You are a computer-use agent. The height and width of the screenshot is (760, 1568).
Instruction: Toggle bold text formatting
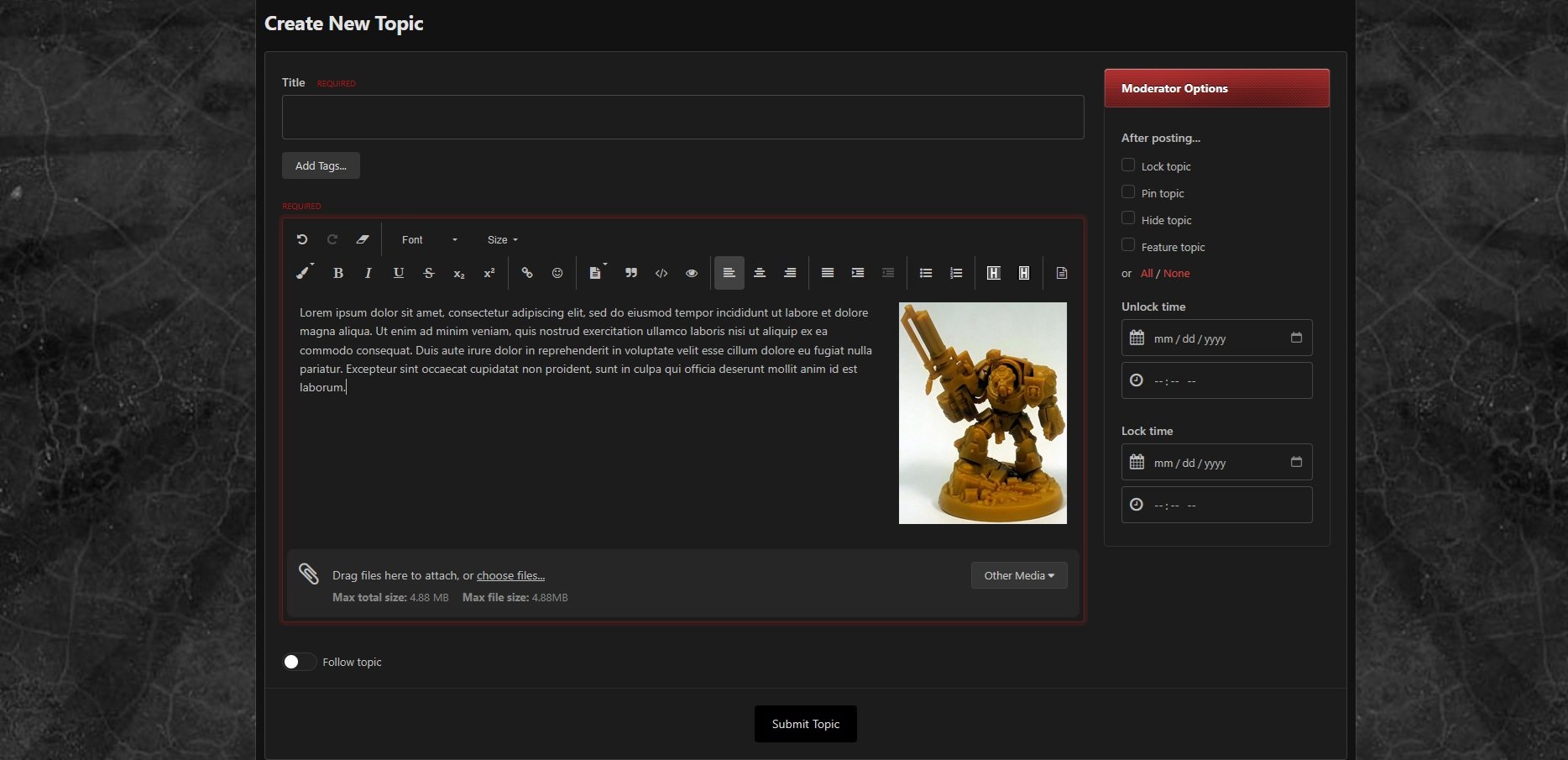[x=338, y=273]
